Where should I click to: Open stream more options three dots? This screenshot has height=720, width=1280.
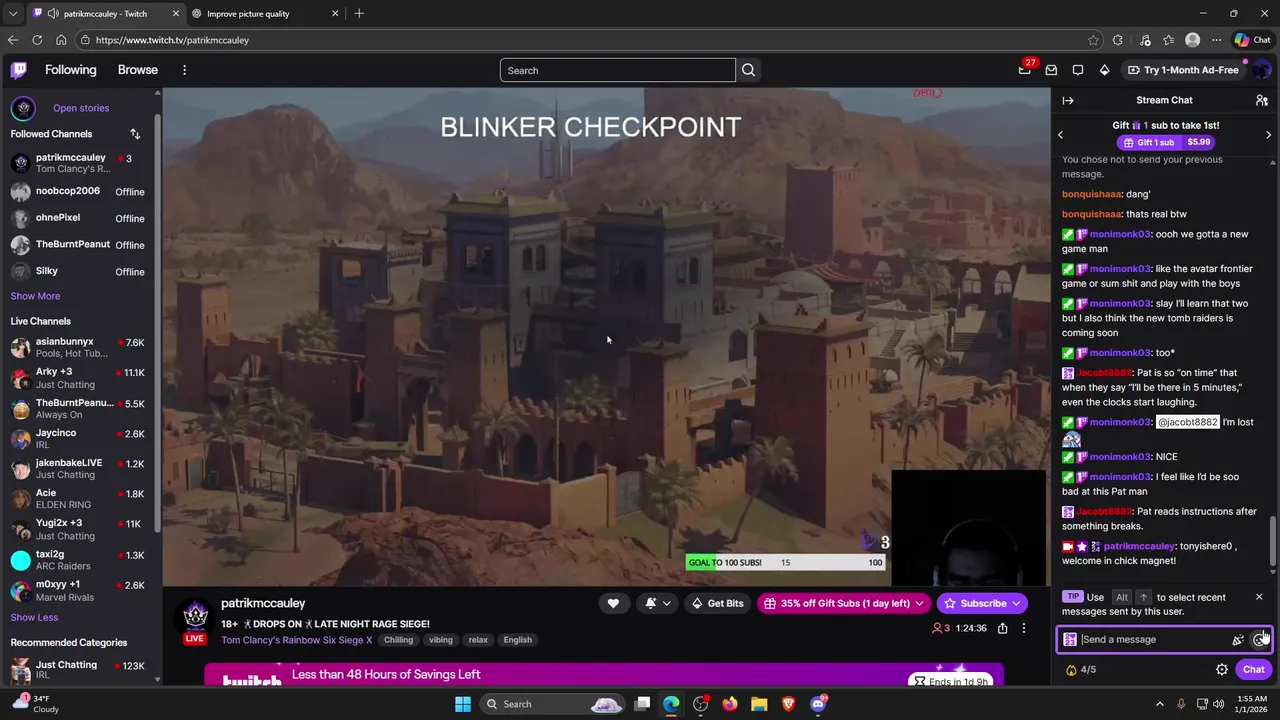tap(1023, 628)
